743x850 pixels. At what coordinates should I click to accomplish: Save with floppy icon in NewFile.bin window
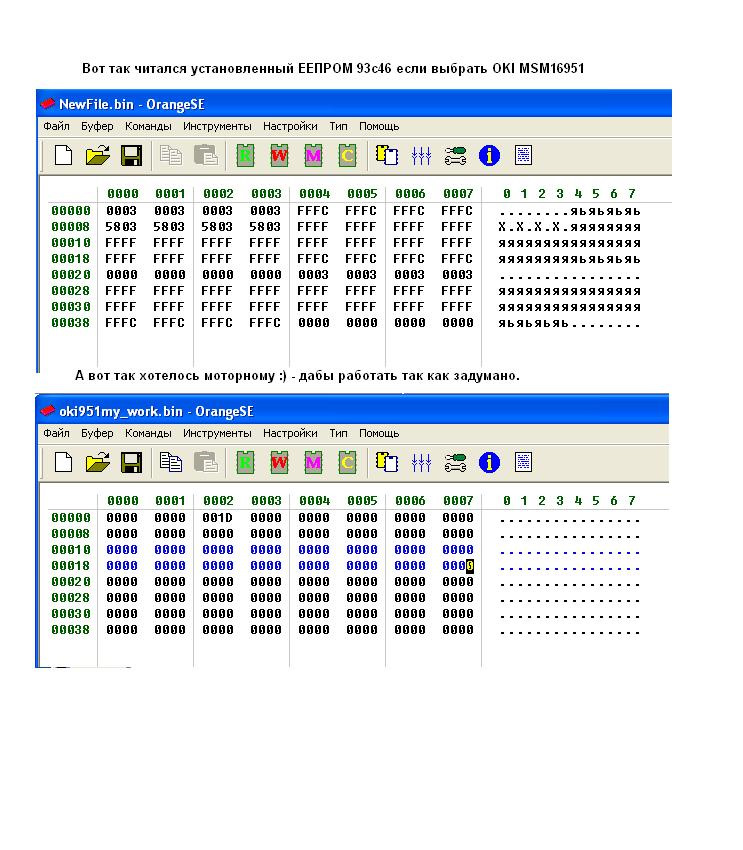pyautogui.click(x=131, y=156)
